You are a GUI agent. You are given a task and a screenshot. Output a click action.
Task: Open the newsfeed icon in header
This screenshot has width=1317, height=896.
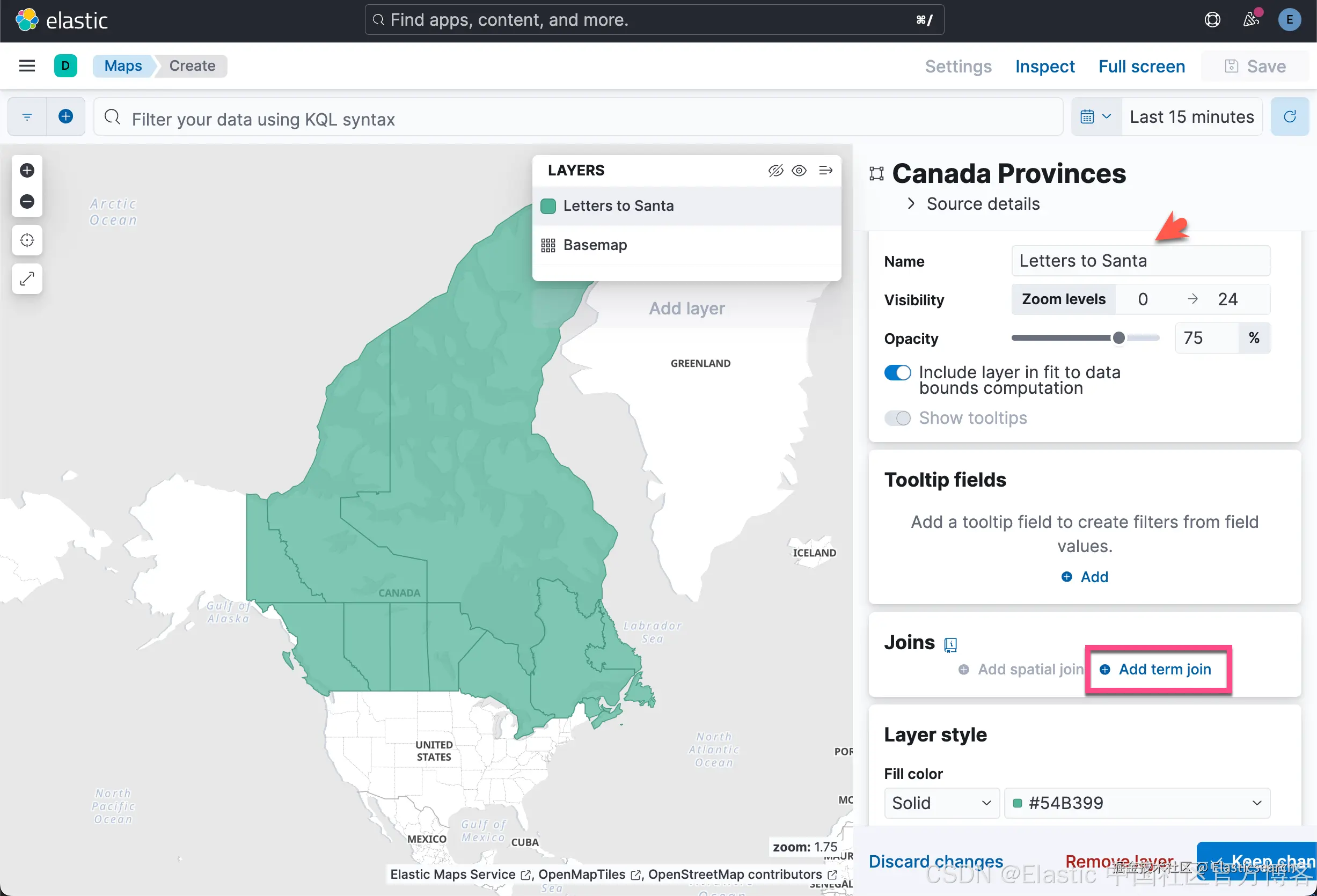click(x=1250, y=20)
